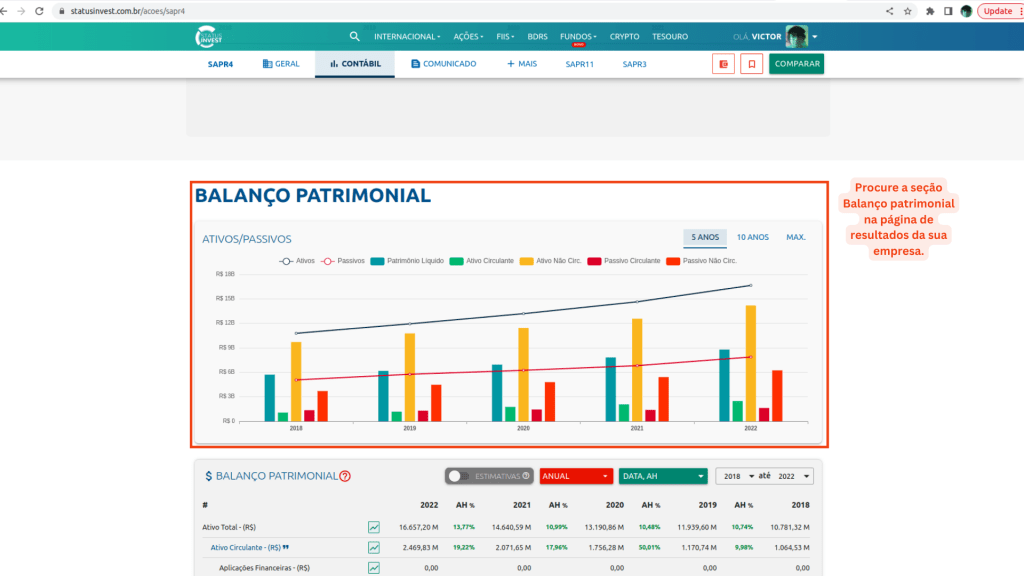The width and height of the screenshot is (1024, 576).
Task: Open chart icon for Ativo Total row
Action: pos(374,527)
